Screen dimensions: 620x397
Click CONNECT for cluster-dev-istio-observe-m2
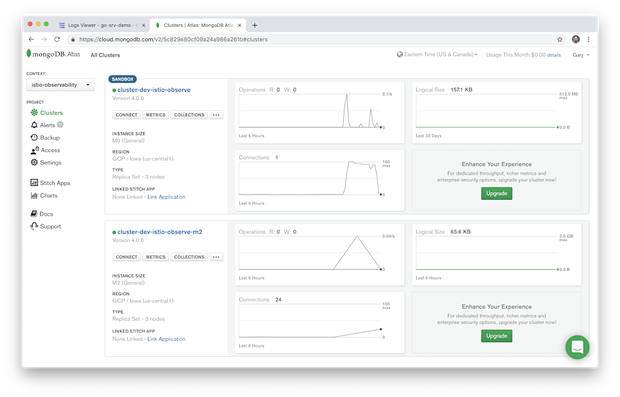pos(127,257)
